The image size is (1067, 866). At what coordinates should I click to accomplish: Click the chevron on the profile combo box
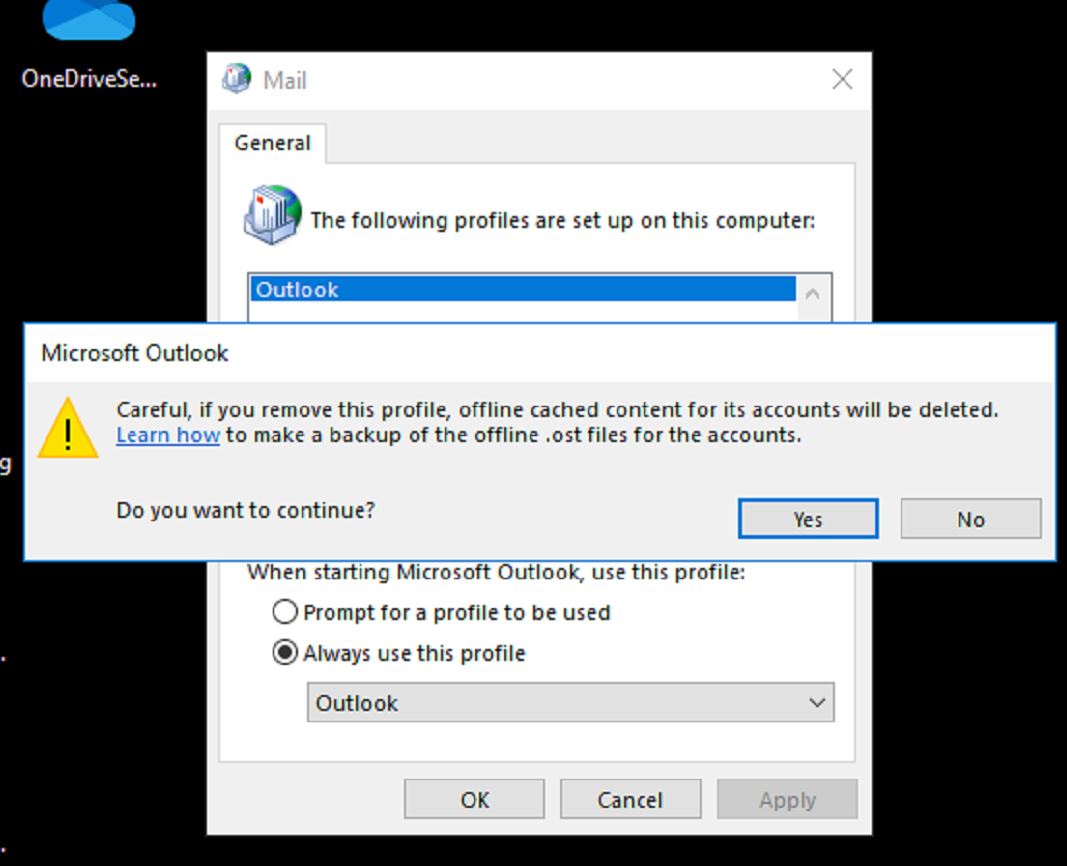pyautogui.click(x=816, y=702)
